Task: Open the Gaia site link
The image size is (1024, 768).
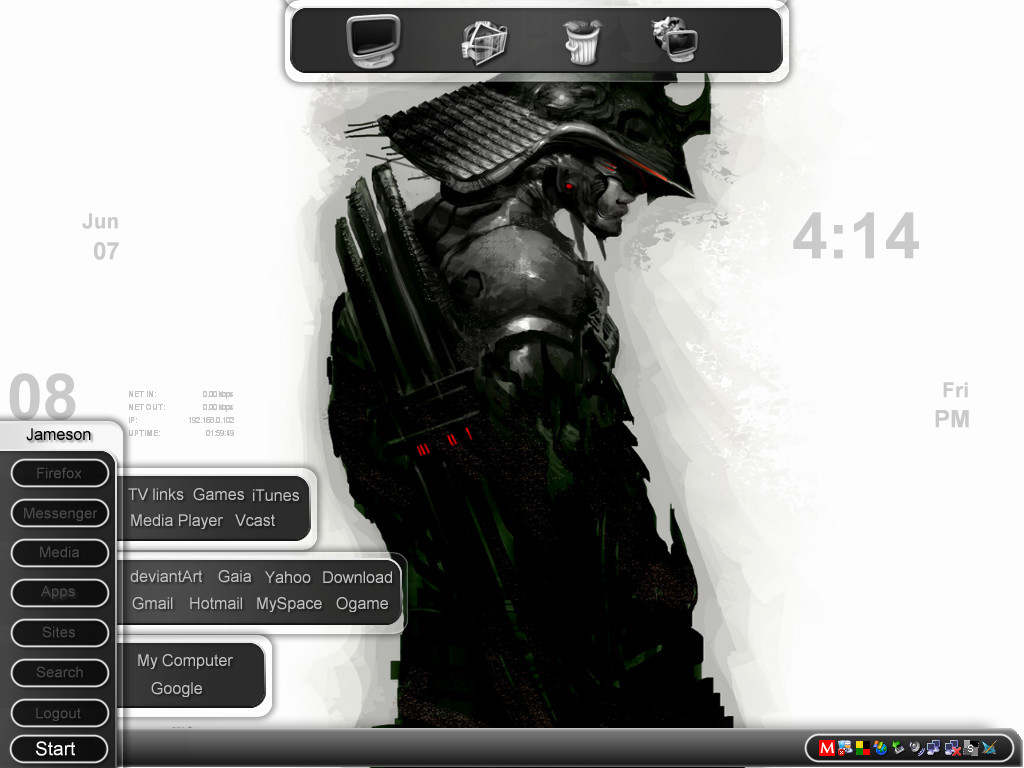Action: (x=234, y=577)
